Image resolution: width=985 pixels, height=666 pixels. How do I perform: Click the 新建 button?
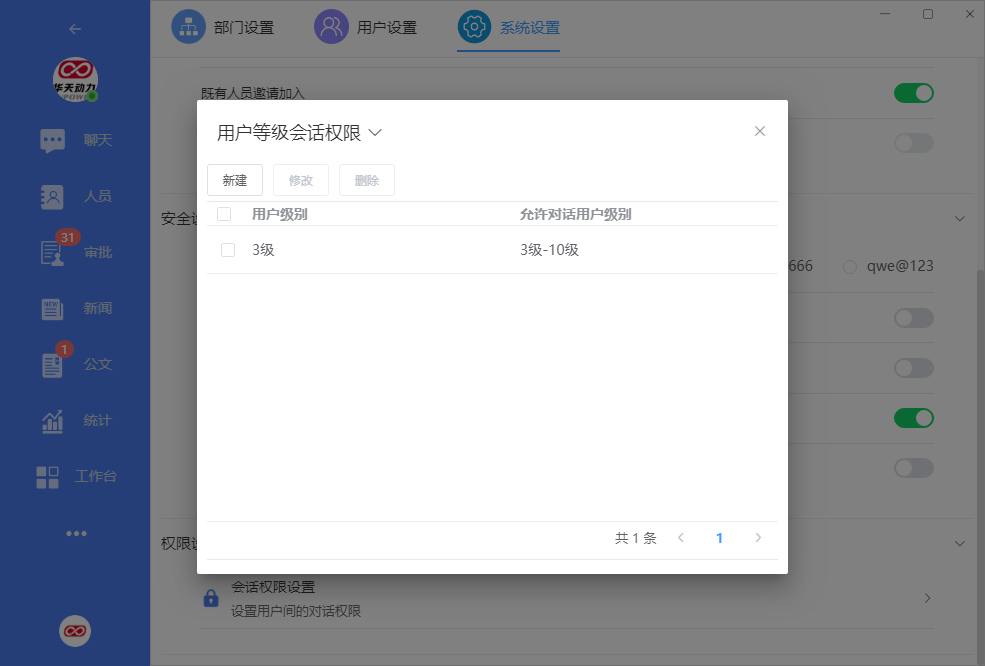coord(234,180)
